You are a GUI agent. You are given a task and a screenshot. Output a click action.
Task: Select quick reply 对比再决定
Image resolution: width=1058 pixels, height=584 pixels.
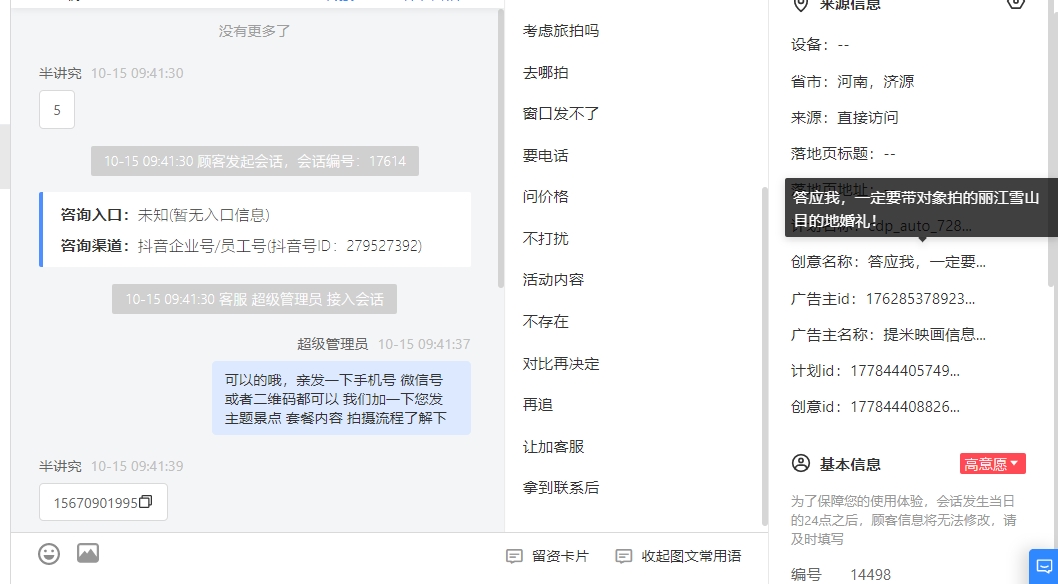click(x=561, y=363)
